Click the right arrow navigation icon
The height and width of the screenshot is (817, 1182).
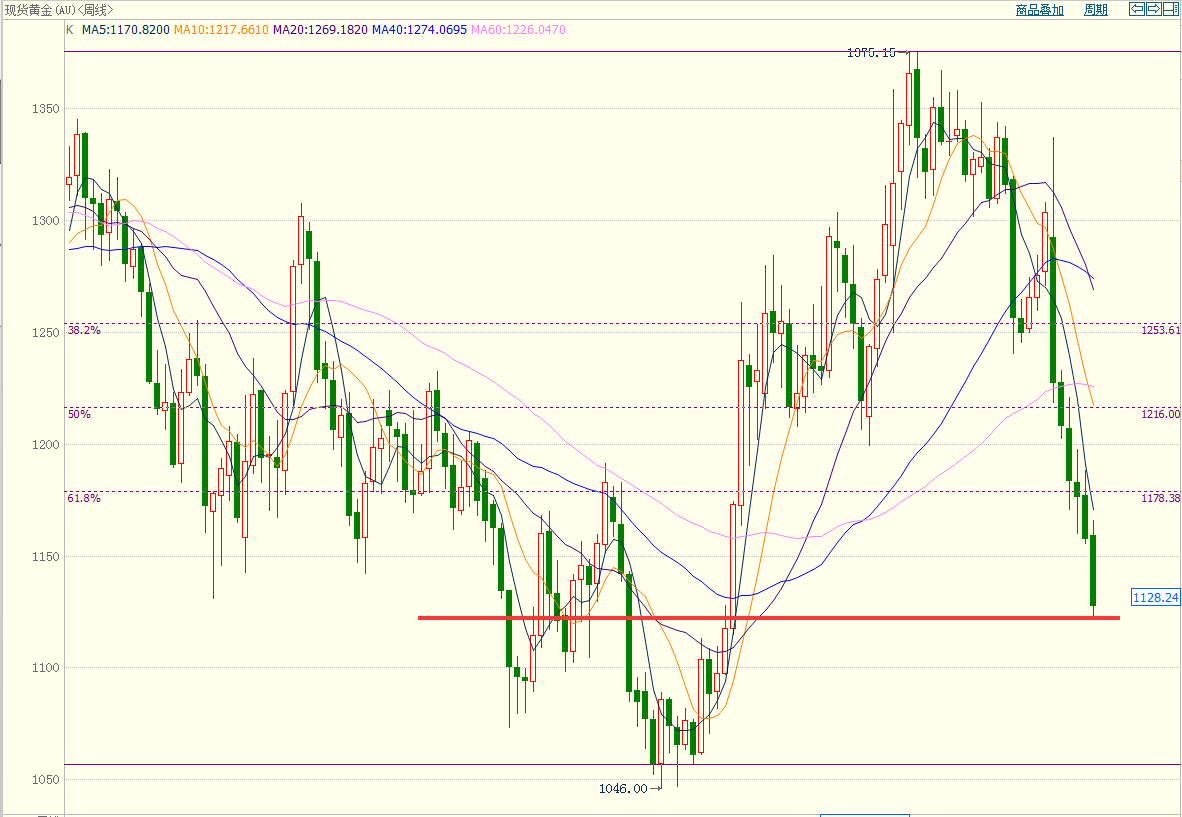tap(1154, 9)
